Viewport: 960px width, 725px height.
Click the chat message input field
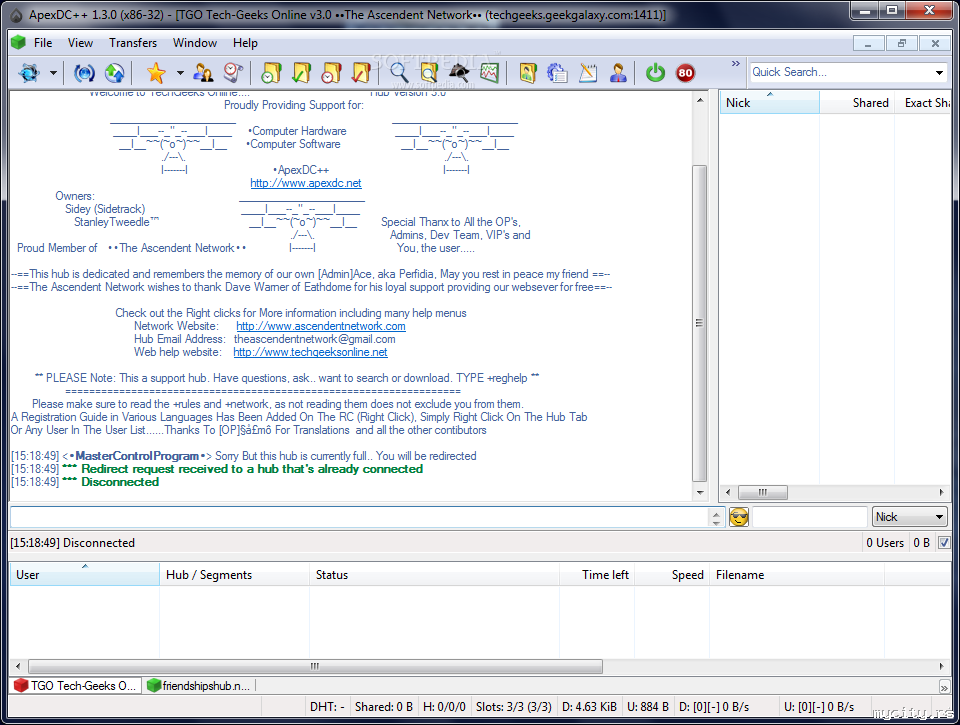(x=358, y=517)
